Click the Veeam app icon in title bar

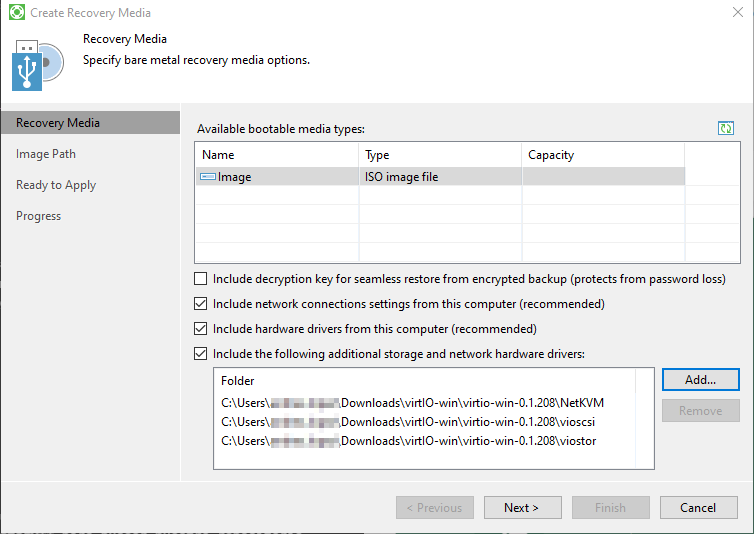16,13
